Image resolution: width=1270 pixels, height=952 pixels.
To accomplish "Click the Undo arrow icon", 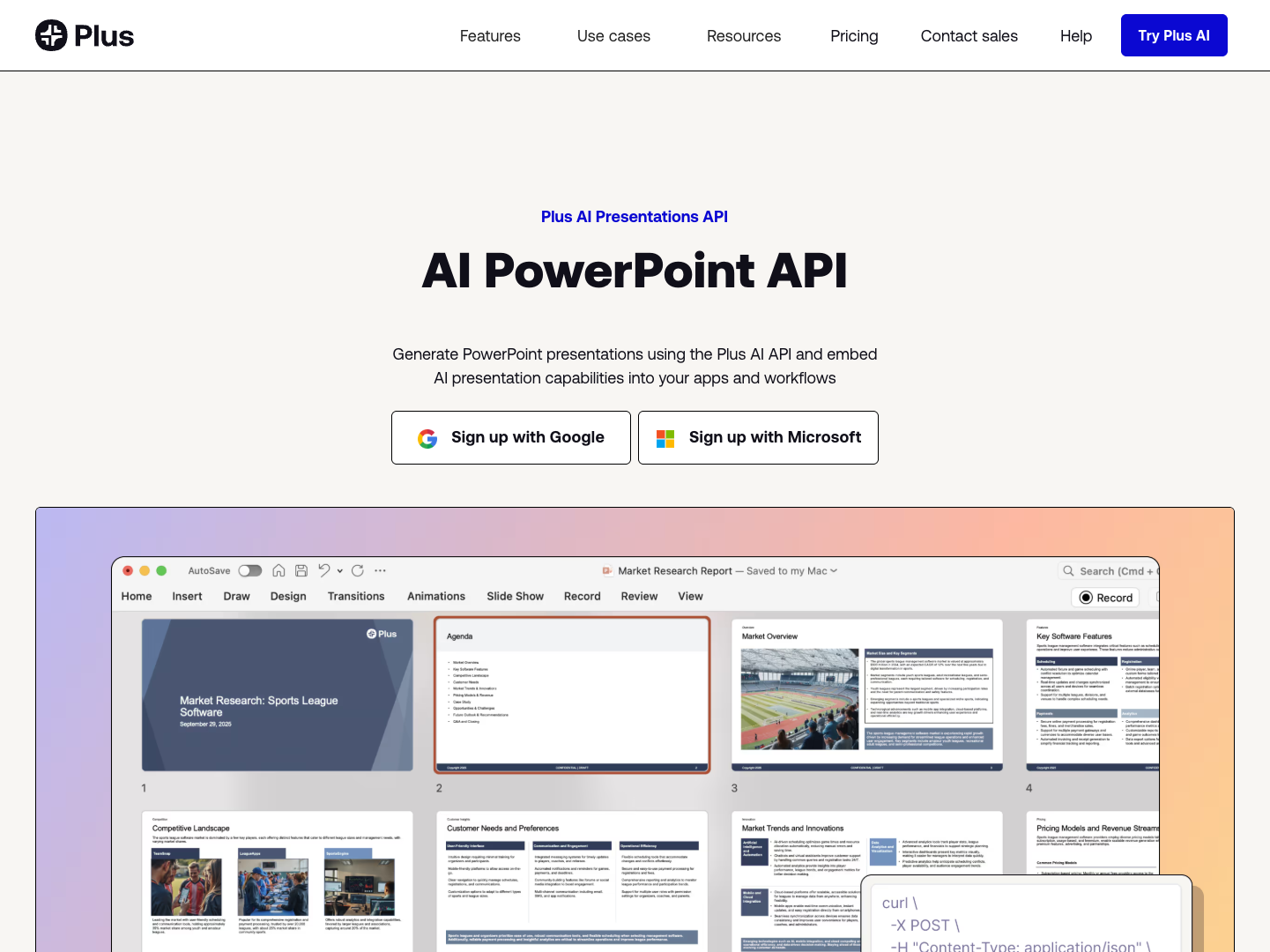I will point(323,570).
